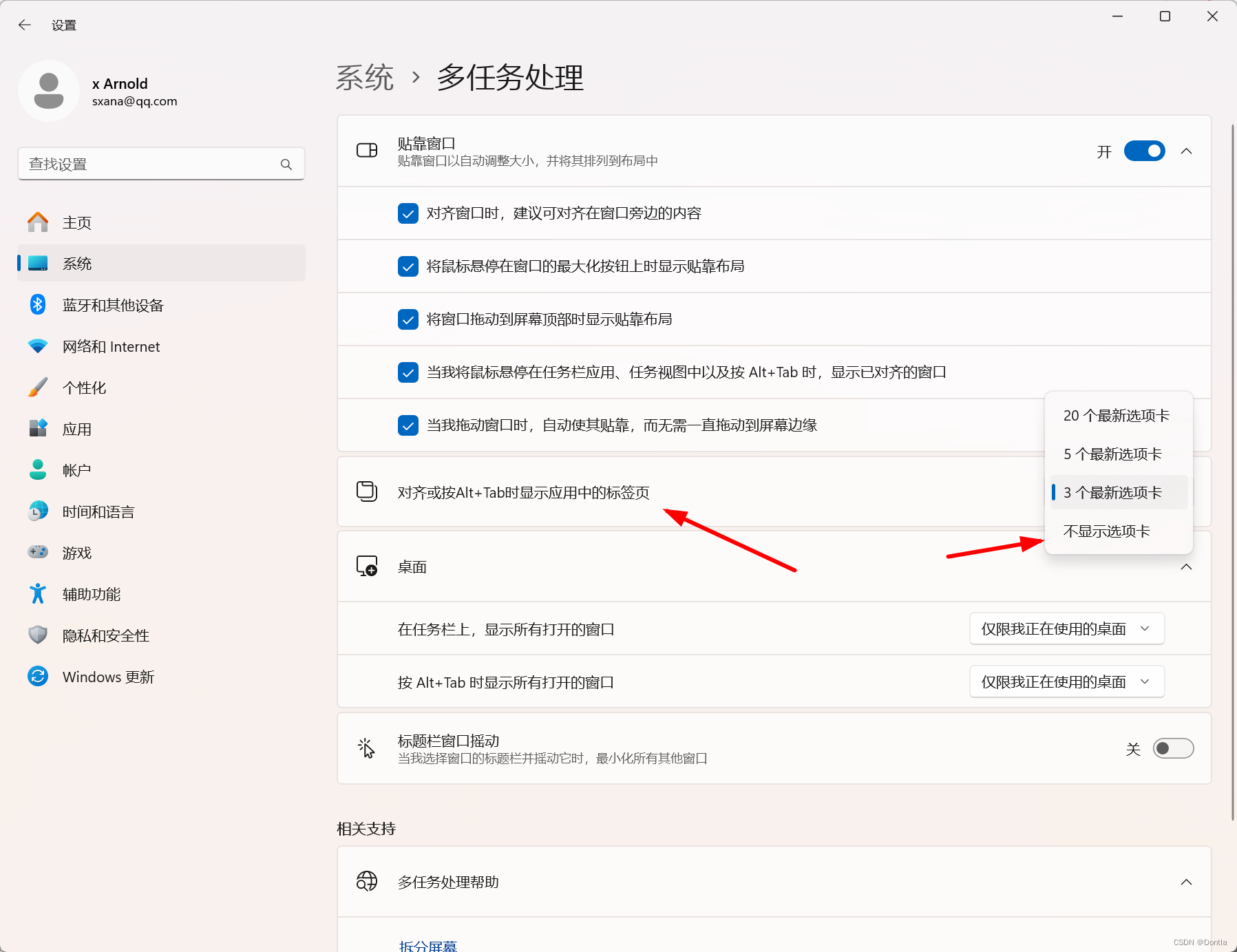Open the 按 Alt+Tab 时显示所有打开的窗口 dropdown
This screenshot has height=952, width=1237.
click(1066, 681)
